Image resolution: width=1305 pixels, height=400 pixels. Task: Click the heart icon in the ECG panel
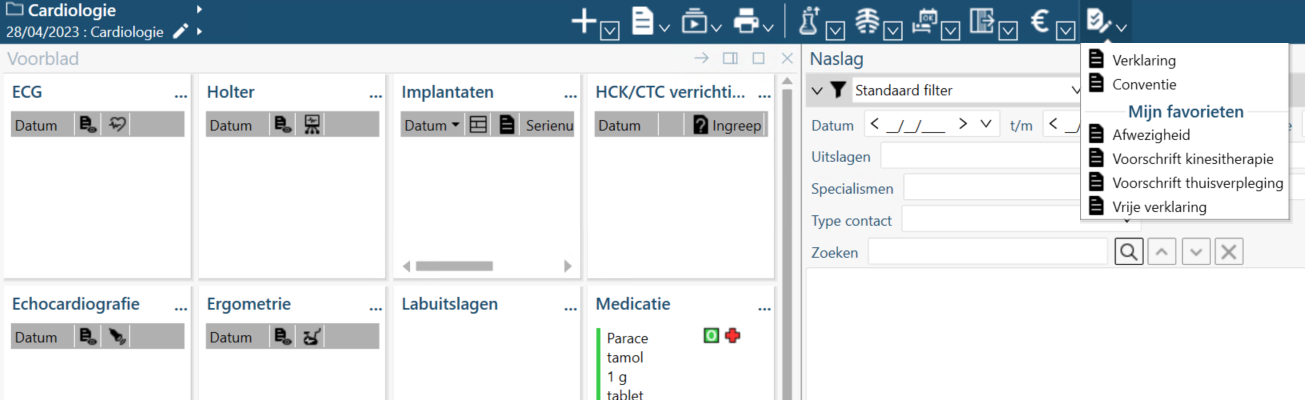117,125
